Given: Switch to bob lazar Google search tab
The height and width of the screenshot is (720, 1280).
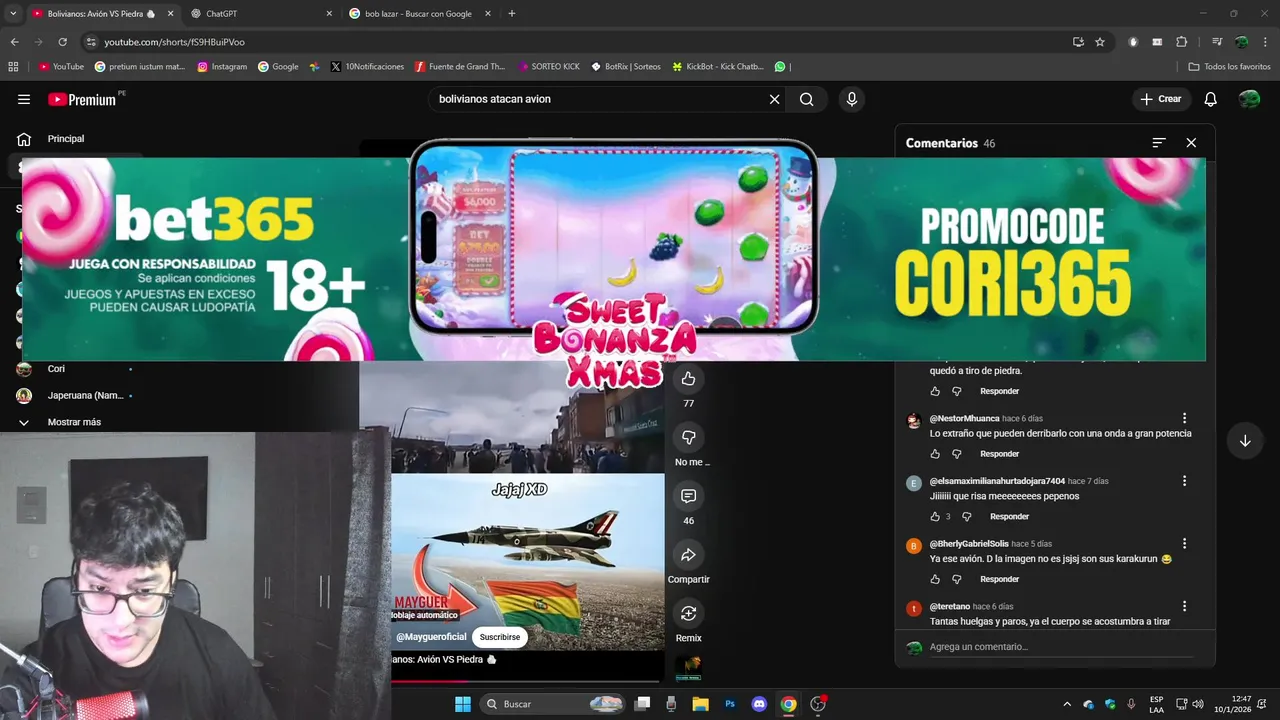Looking at the screenshot, I should point(417,14).
